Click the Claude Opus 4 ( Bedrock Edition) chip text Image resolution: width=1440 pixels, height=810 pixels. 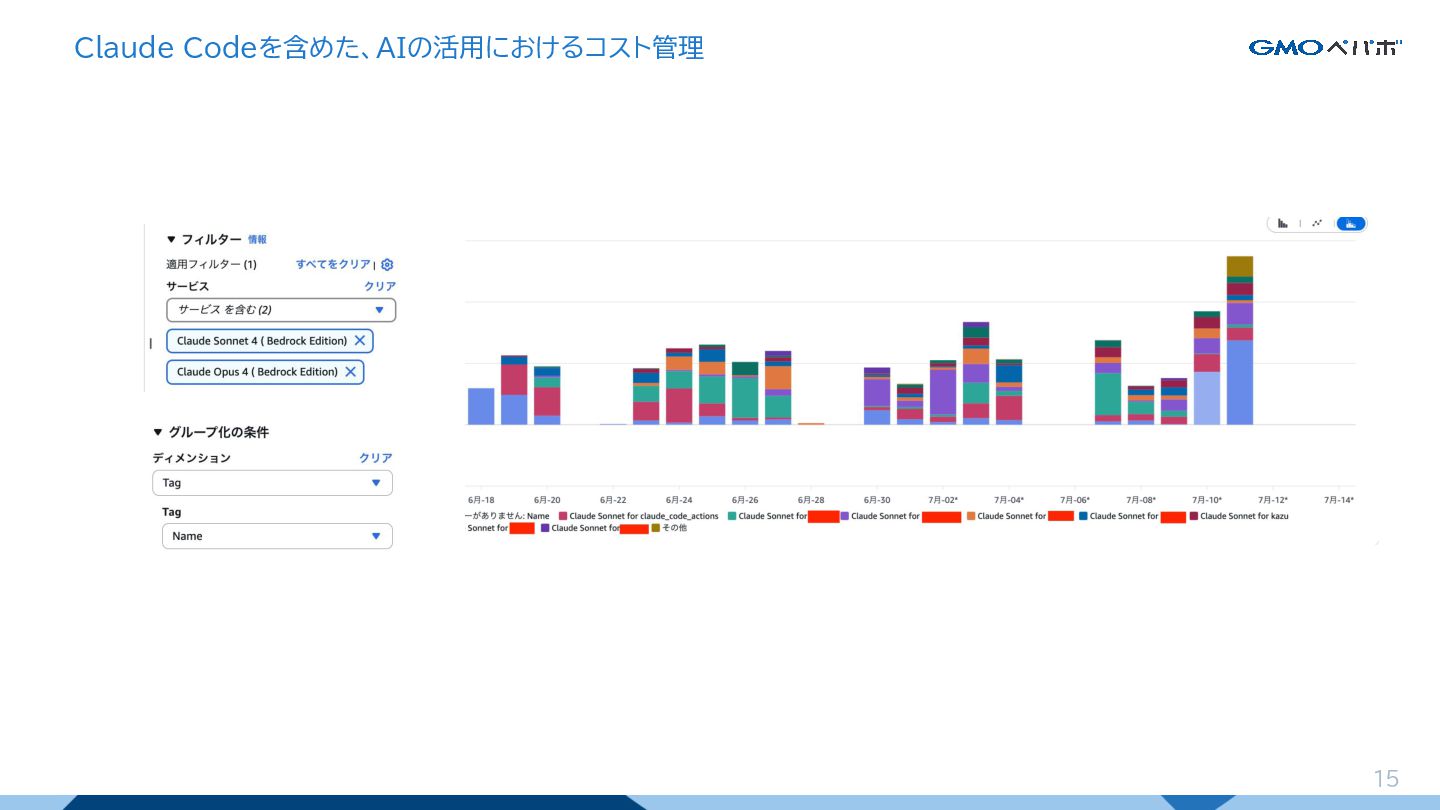coord(257,372)
